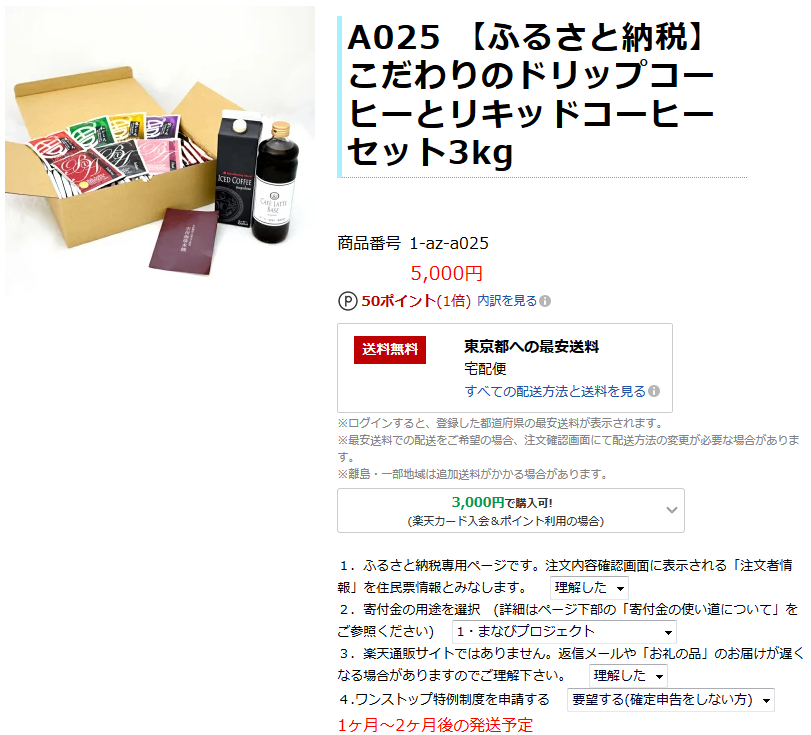Click the 5,000円 price text
Viewport: 811px width, 735px height.
(x=446, y=273)
